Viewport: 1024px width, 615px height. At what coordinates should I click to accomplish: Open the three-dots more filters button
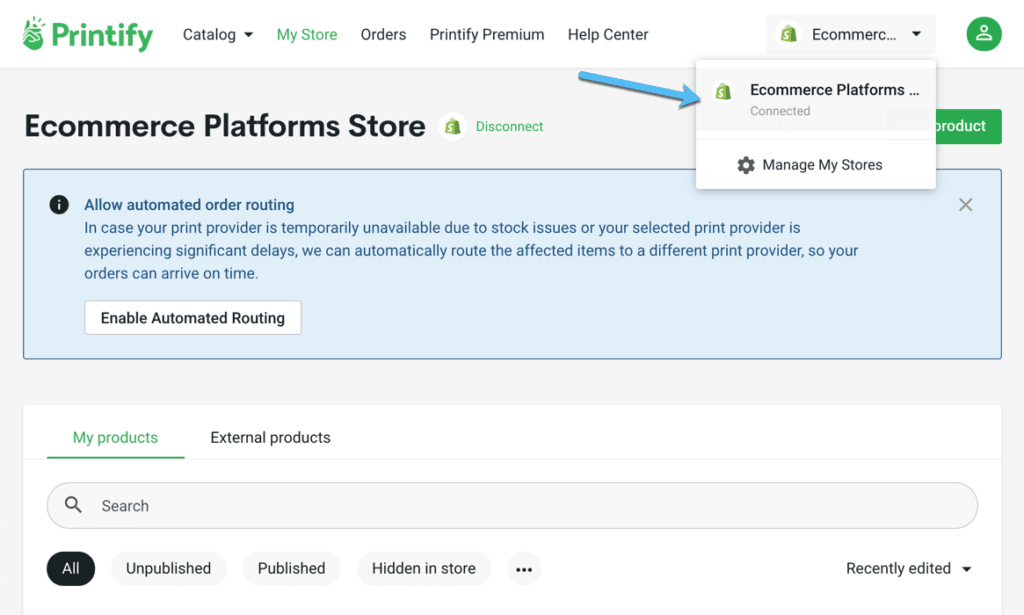[x=524, y=569]
